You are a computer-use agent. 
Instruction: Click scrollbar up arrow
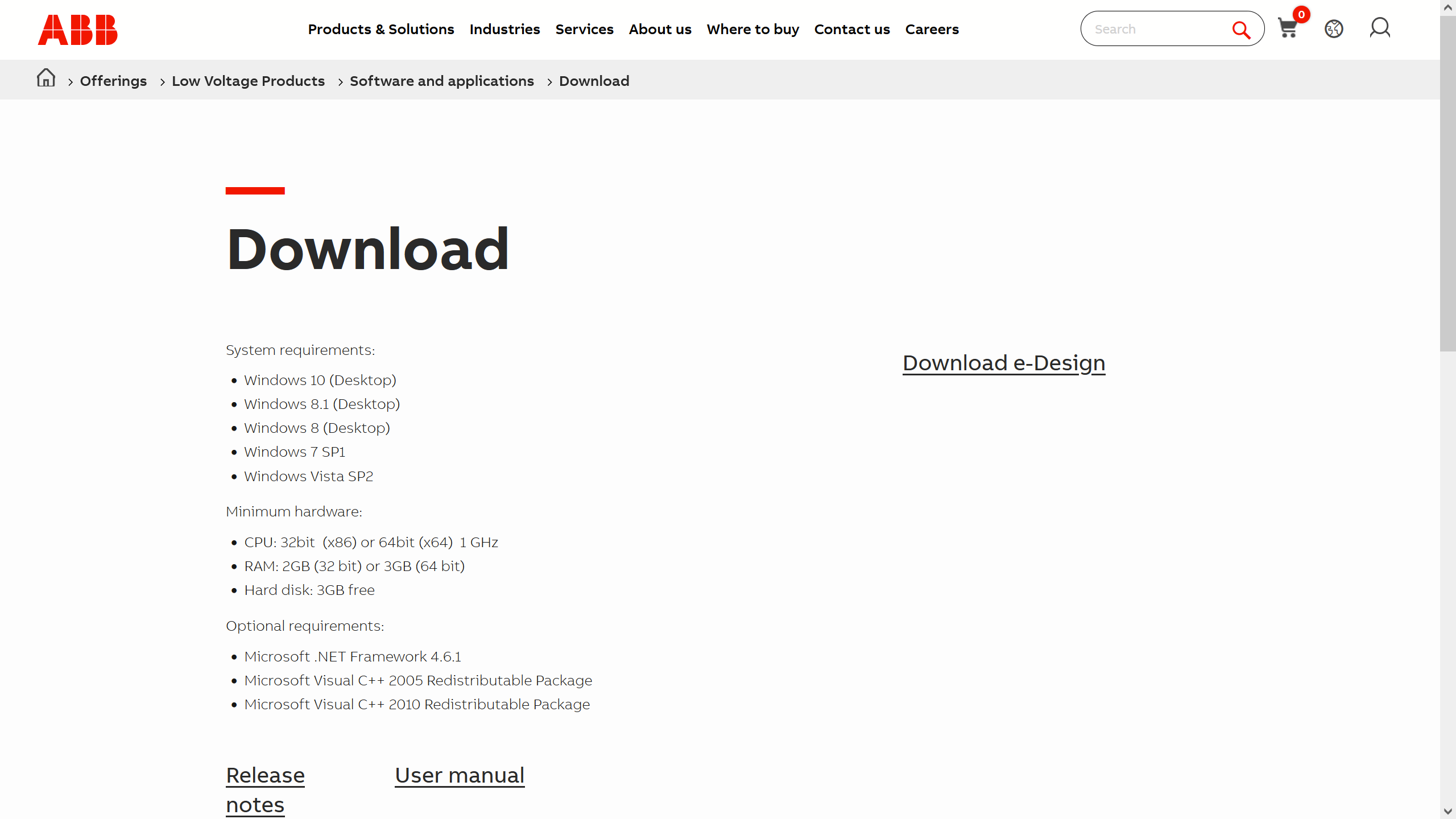(1447, 7)
